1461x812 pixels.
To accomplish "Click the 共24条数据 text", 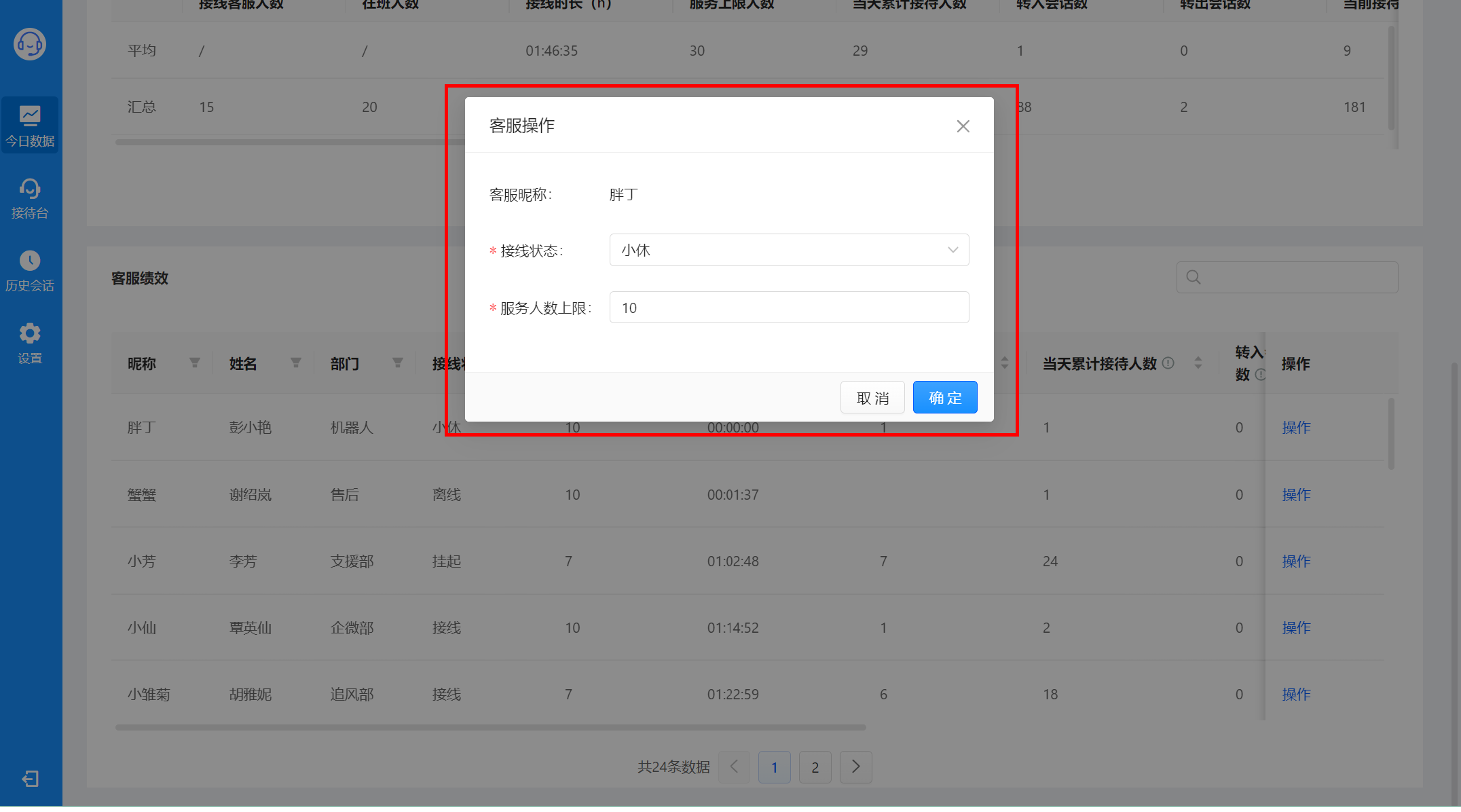I will point(673,767).
